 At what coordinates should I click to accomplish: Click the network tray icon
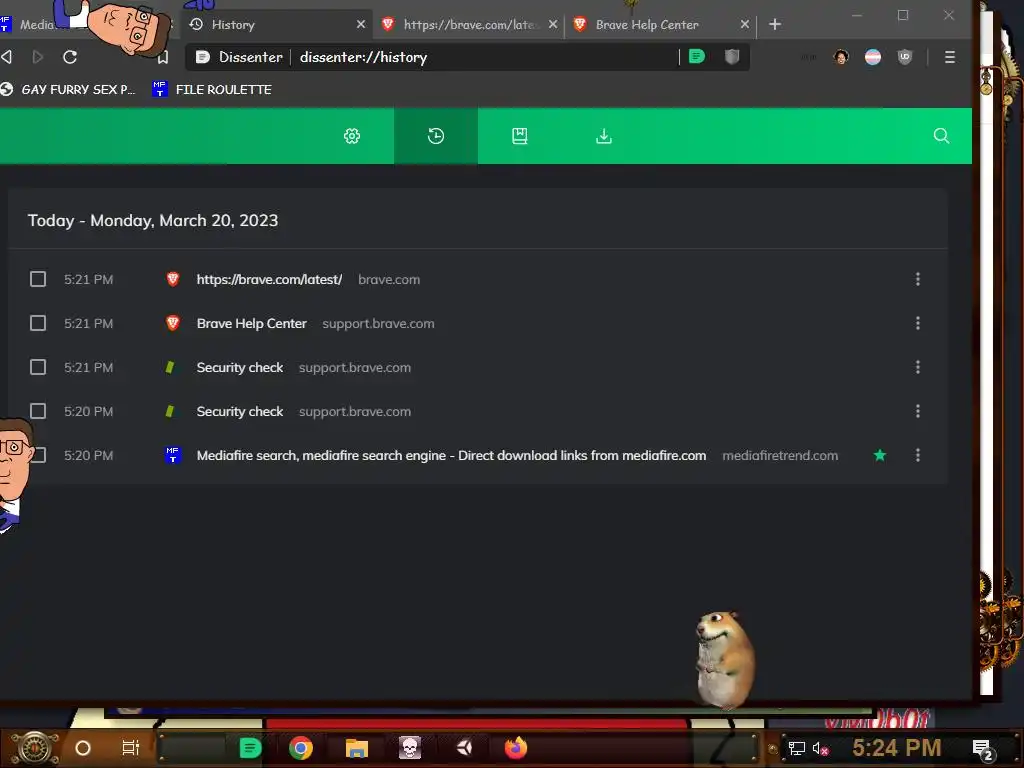point(796,748)
